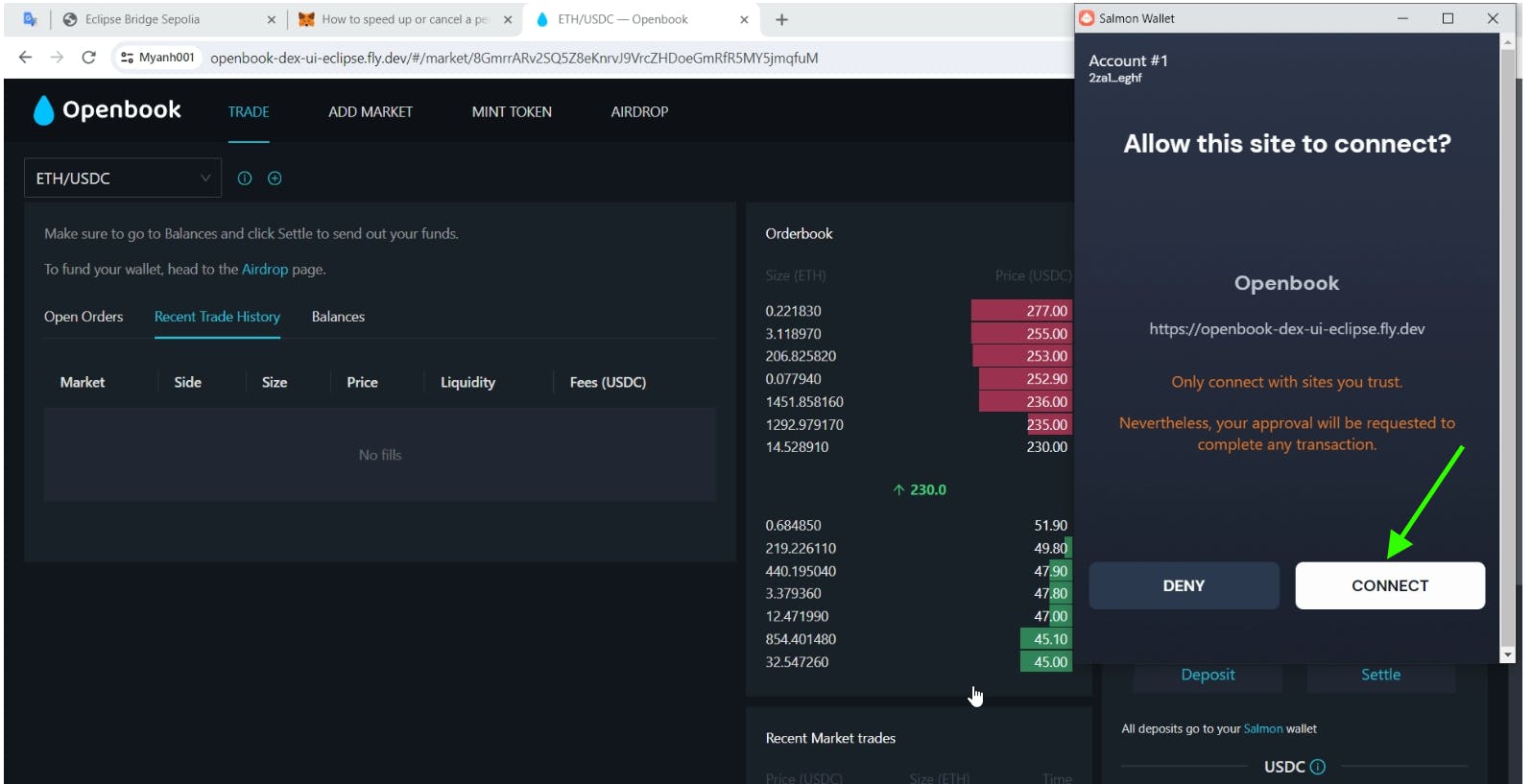Open the MINT TOKEN page
The width and height of the screenshot is (1532, 784).
tap(512, 111)
